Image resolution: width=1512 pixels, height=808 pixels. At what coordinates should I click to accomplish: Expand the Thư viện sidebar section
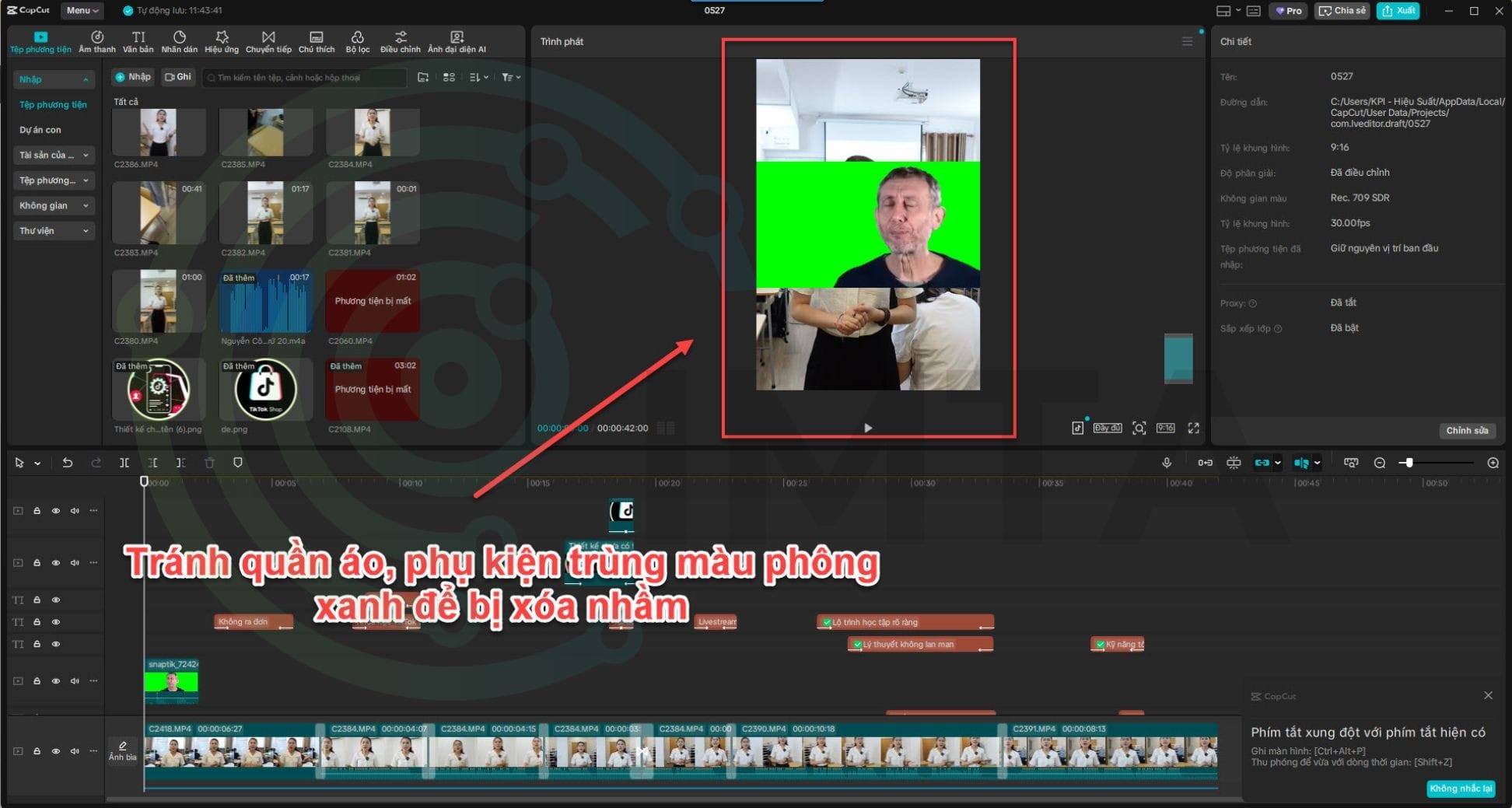[53, 231]
